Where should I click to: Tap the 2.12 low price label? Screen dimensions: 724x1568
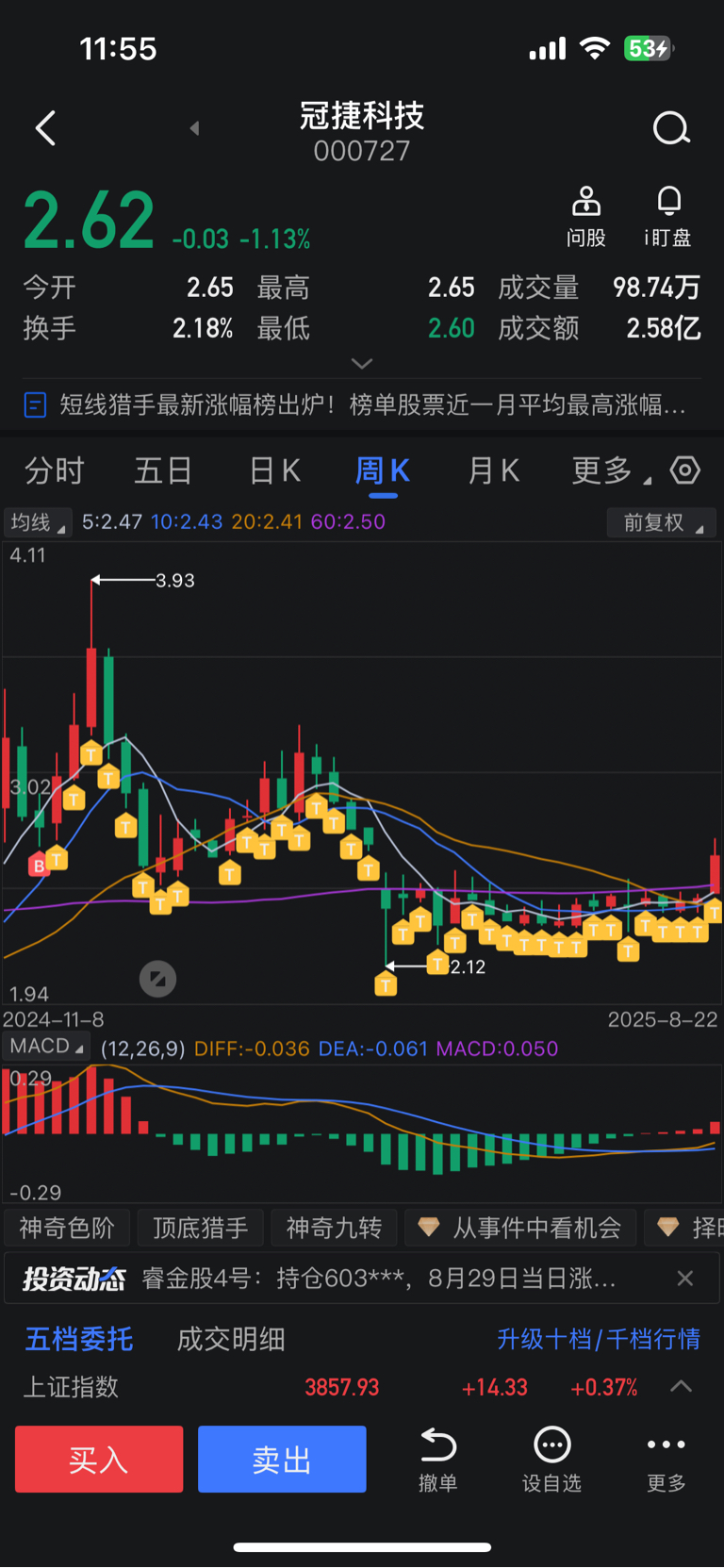coord(468,966)
